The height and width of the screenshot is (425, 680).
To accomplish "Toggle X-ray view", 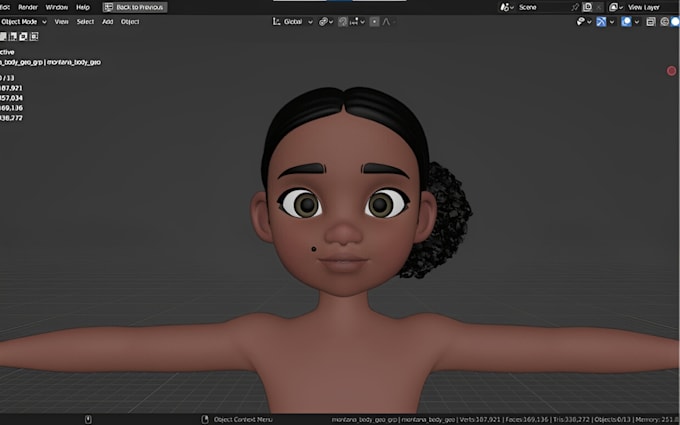I will [x=651, y=22].
